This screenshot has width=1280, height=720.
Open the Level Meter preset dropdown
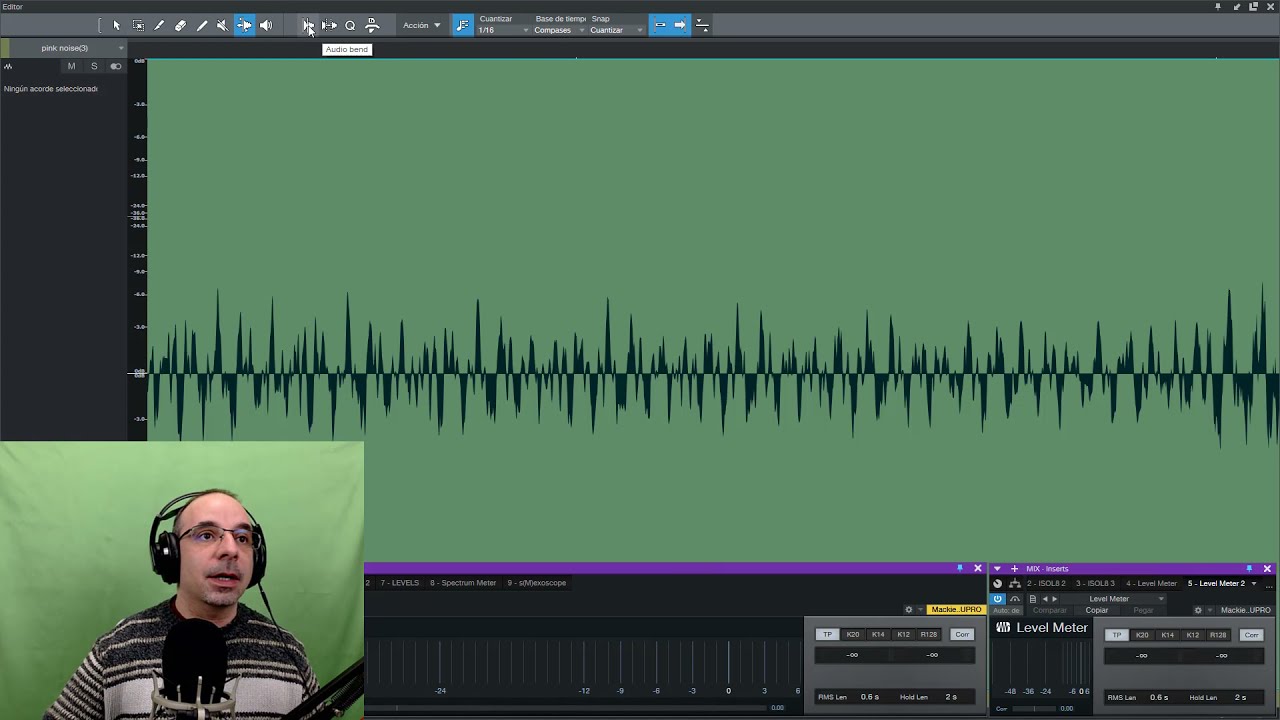[x=1115, y=599]
